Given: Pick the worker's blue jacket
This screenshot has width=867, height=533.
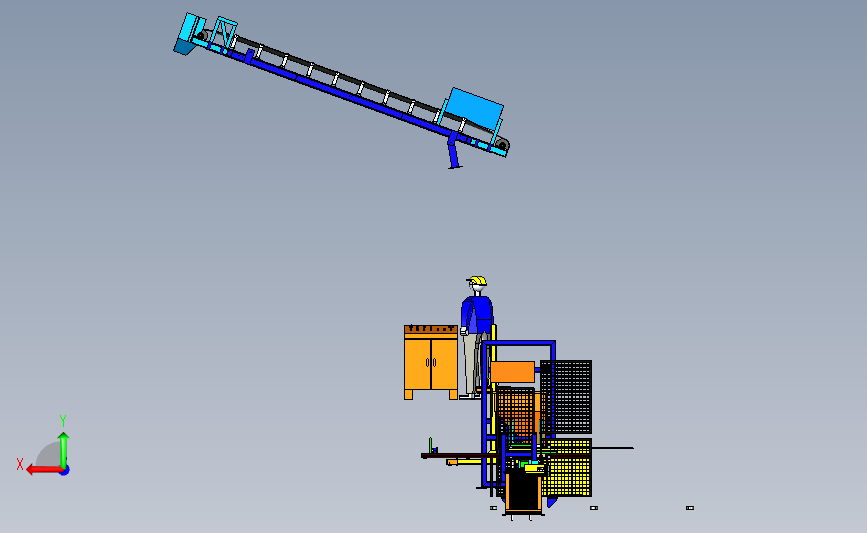Looking at the screenshot, I should tap(477, 314).
